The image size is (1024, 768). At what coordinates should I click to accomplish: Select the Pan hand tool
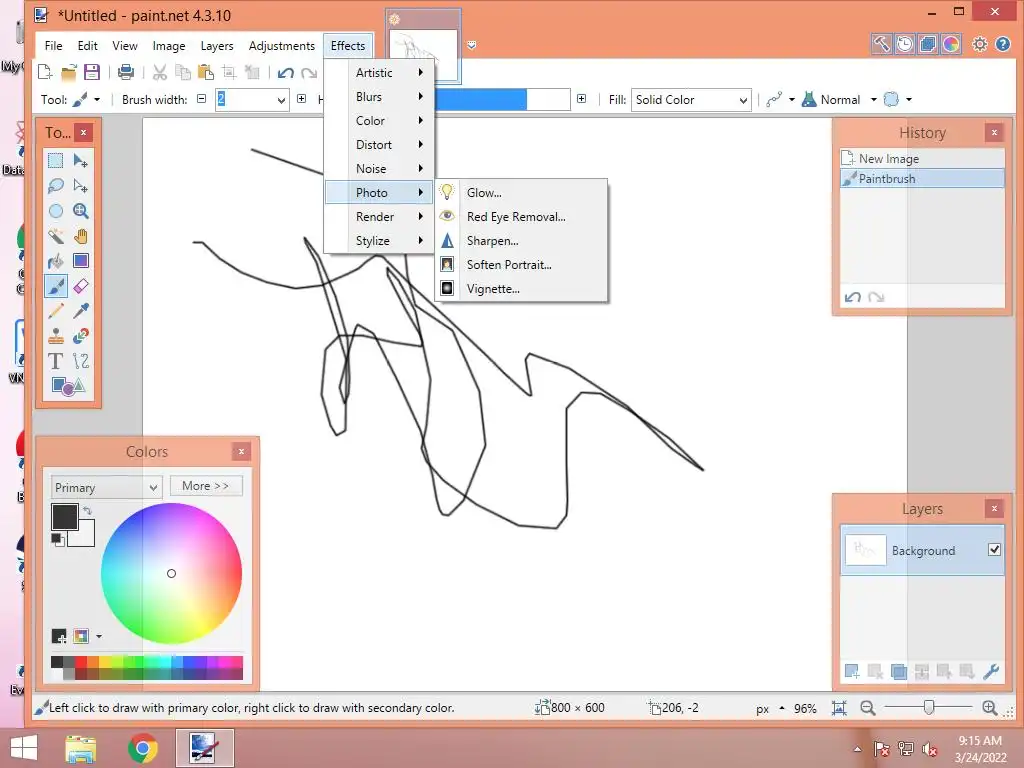tap(81, 236)
